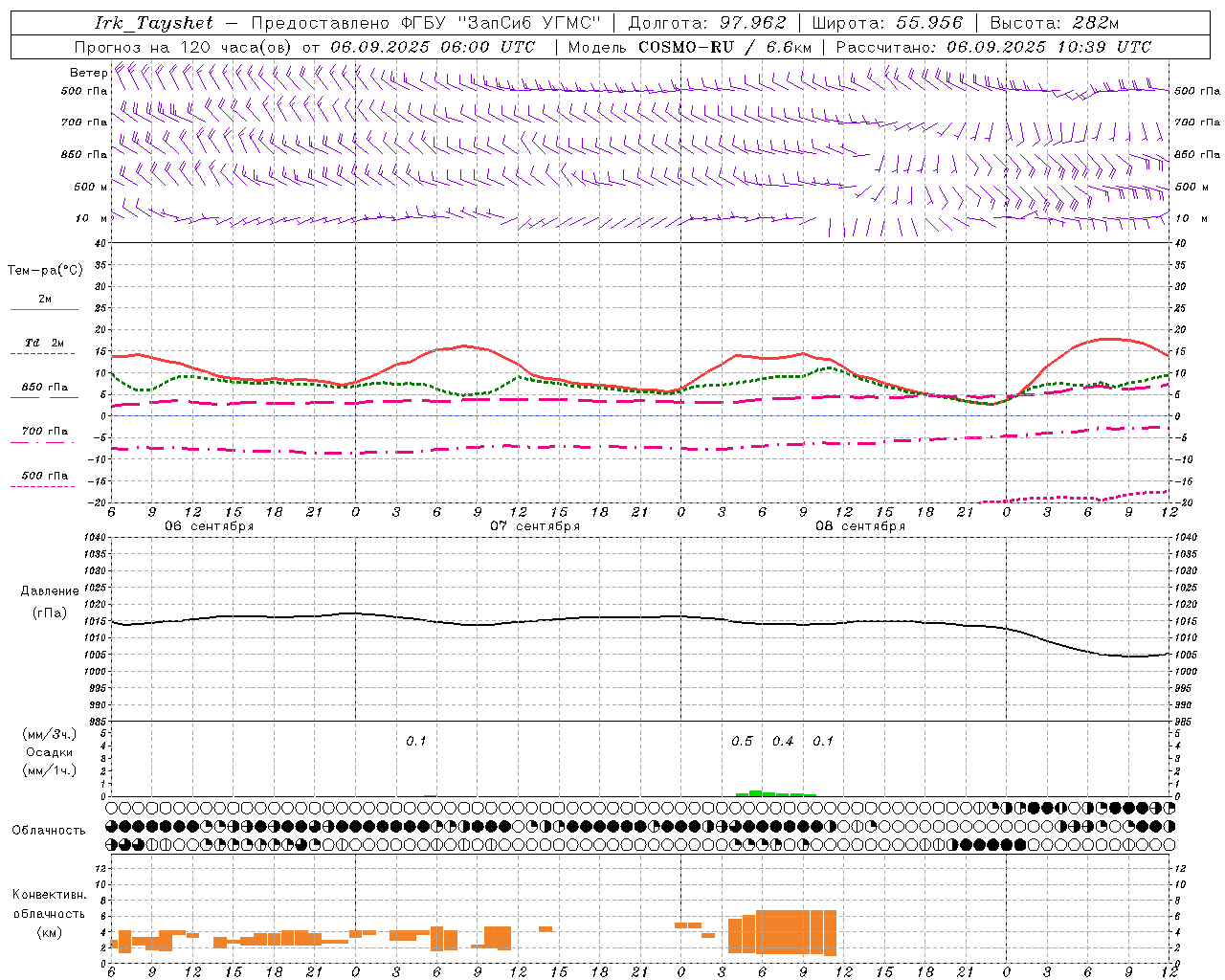The image size is (1225, 980).
Task: Select the 'Осадки' precipitation label
Action: click(x=50, y=753)
